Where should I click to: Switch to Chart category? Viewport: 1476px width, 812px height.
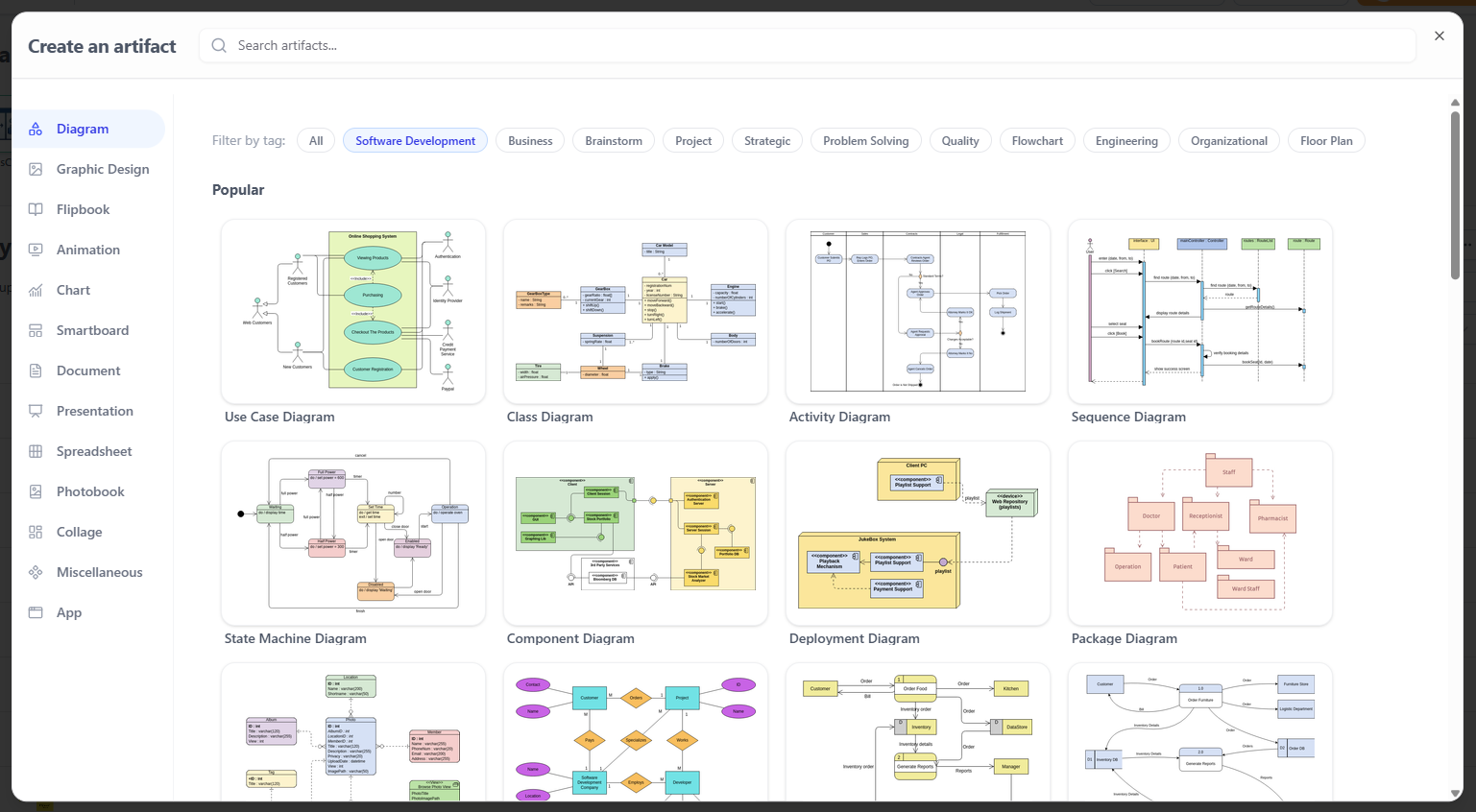(89, 290)
